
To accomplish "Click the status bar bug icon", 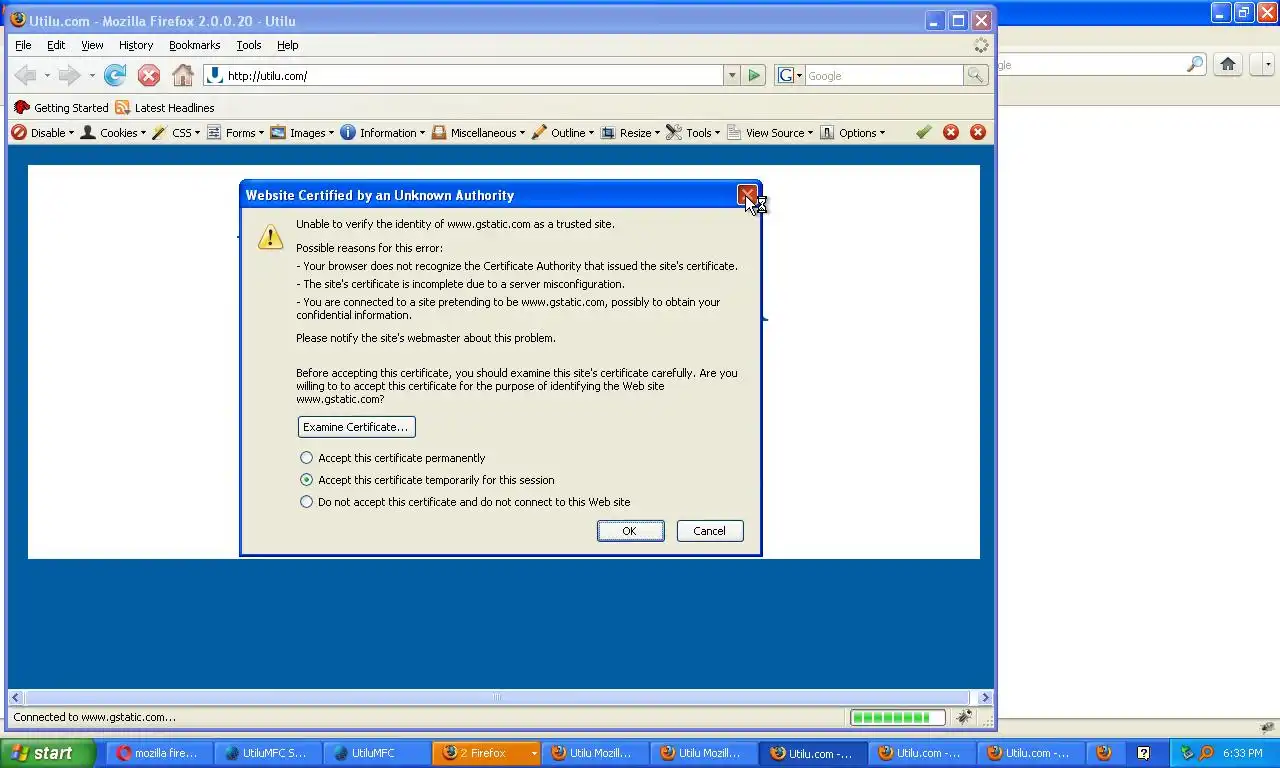I will click(x=964, y=717).
